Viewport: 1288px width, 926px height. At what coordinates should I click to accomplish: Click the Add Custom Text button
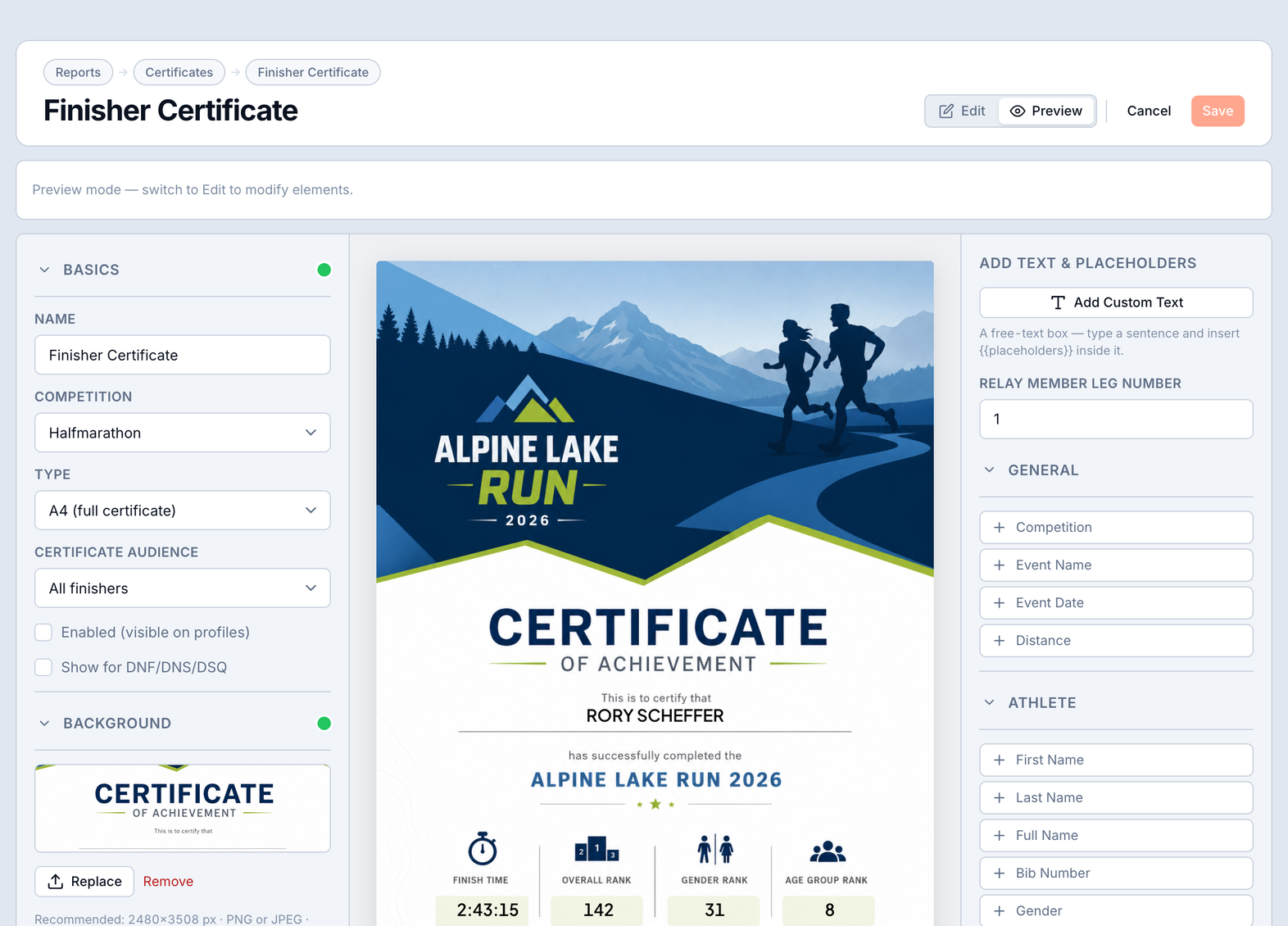coord(1116,302)
